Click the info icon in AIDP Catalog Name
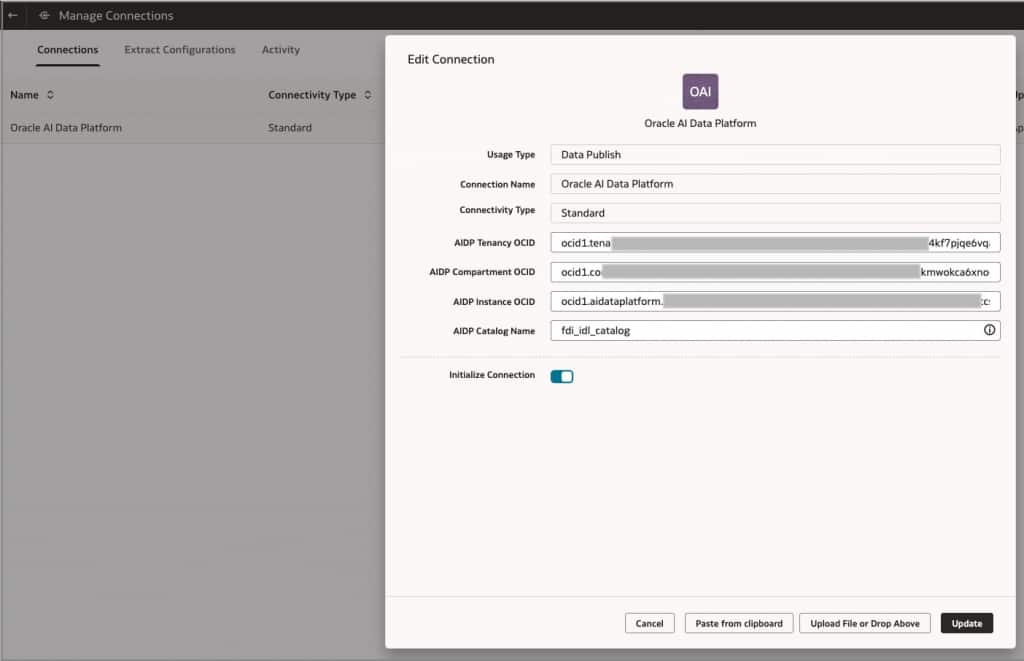The width and height of the screenshot is (1024, 661). click(989, 330)
